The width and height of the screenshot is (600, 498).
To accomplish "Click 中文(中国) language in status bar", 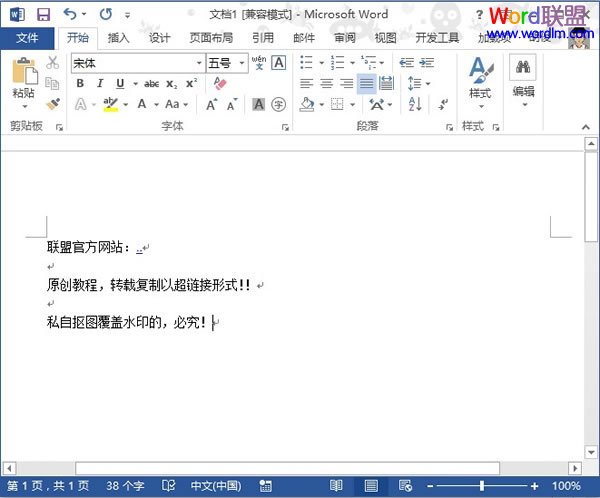I will pos(216,486).
